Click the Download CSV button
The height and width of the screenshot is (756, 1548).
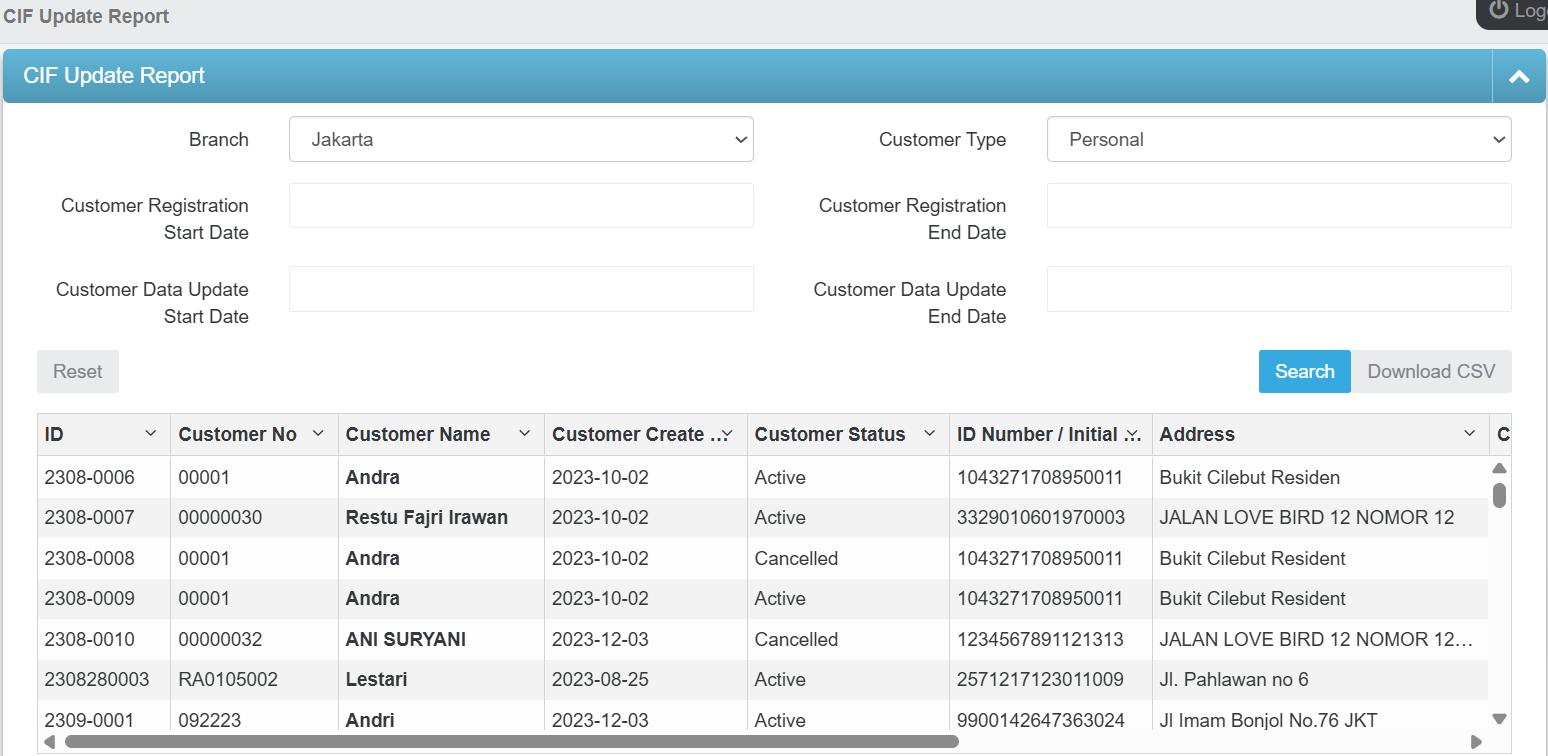[x=1431, y=372]
